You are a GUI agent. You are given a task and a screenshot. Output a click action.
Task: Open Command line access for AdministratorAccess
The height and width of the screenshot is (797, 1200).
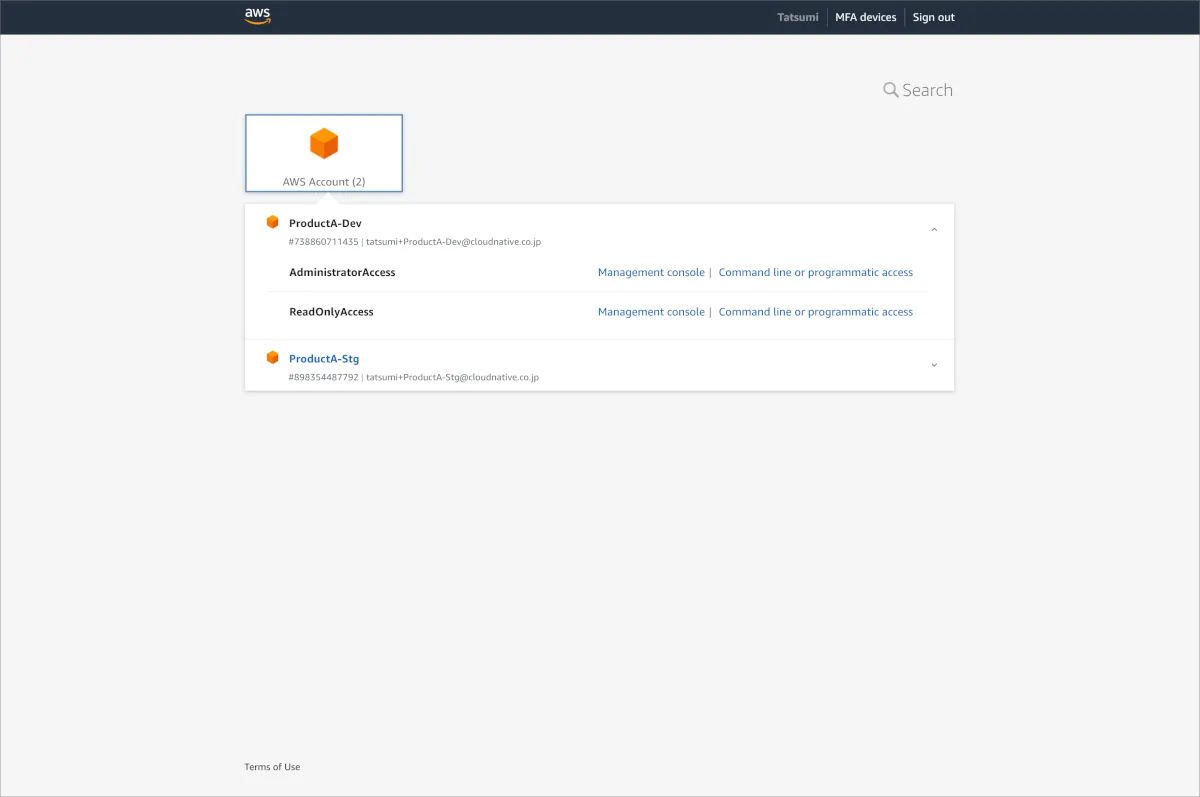[x=816, y=272]
